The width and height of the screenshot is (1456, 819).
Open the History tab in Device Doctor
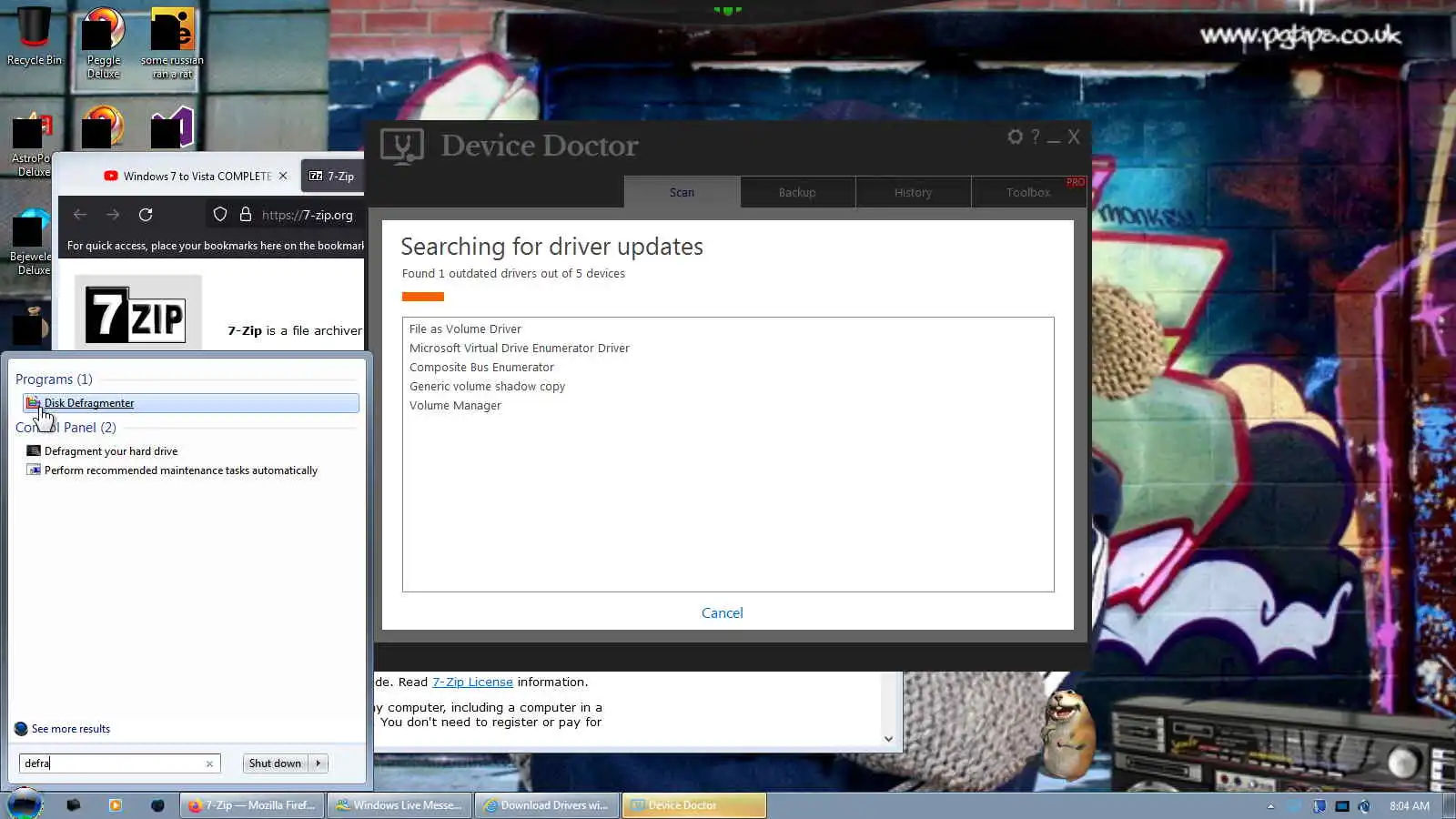(913, 192)
